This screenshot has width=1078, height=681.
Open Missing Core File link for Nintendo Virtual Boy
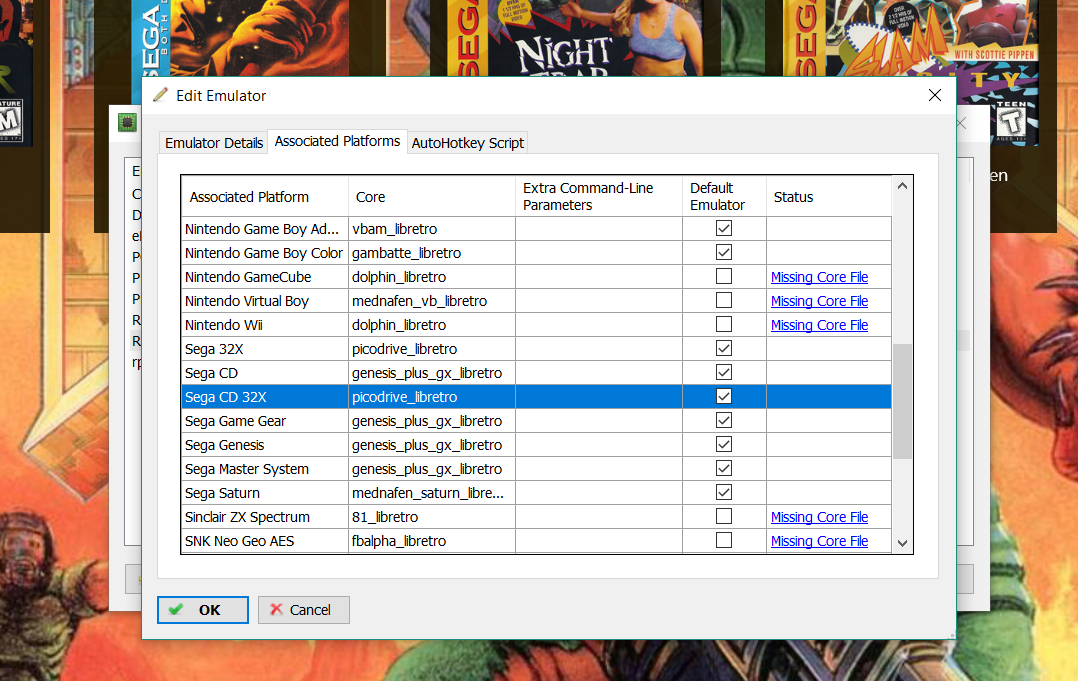819,301
